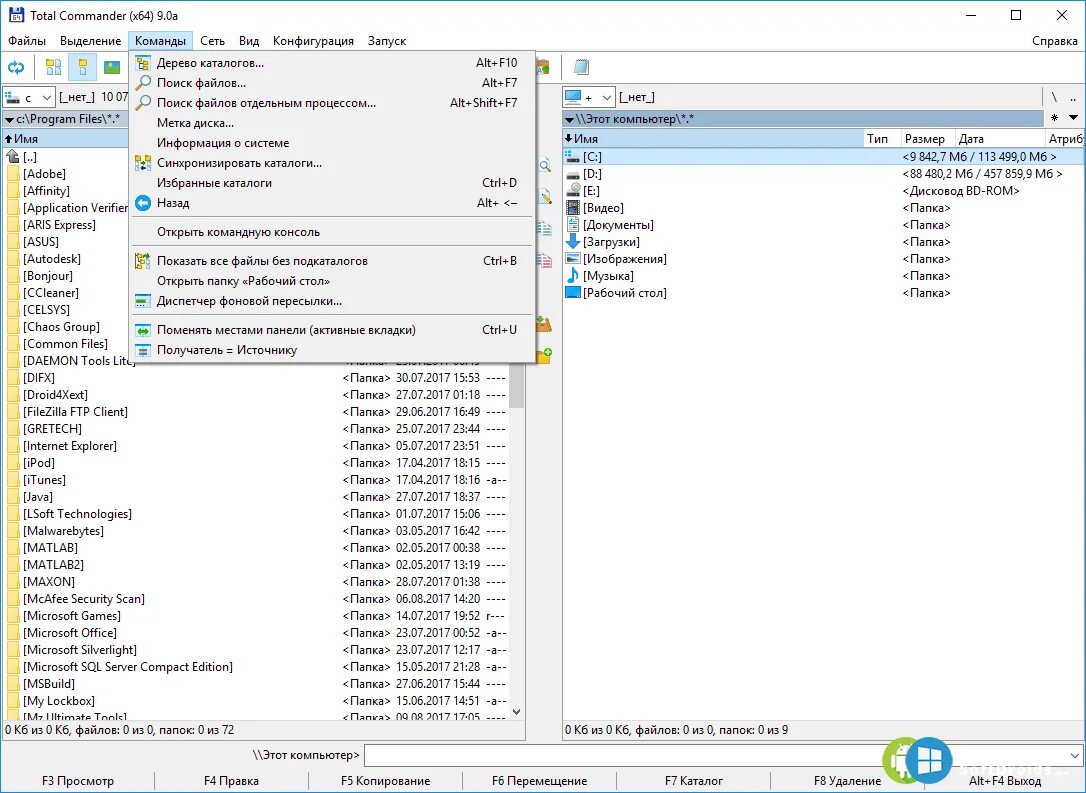Expand left path c:\Program Files history arrow
The width and height of the screenshot is (1086, 793).
pos(9,120)
